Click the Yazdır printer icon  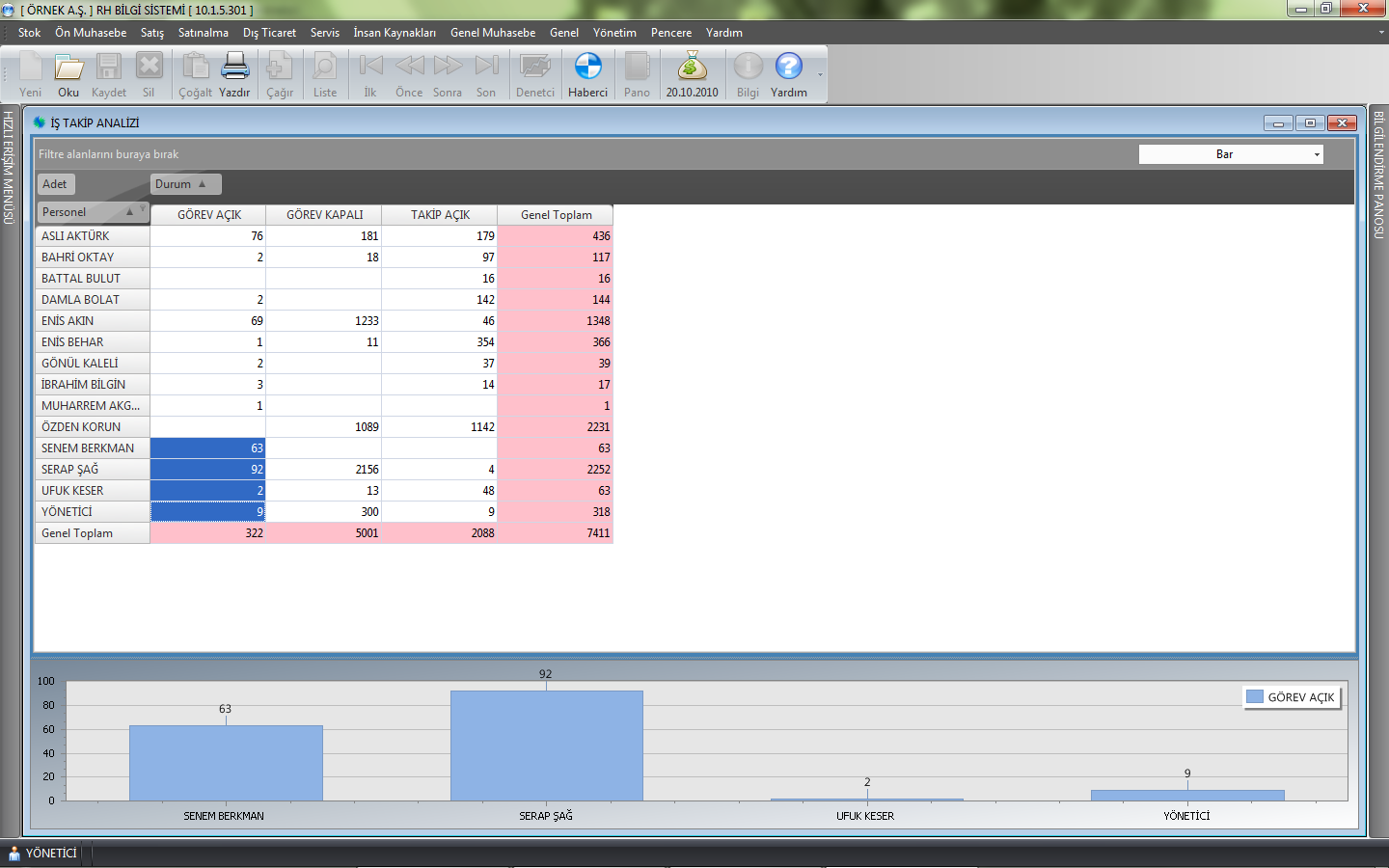pos(234,68)
